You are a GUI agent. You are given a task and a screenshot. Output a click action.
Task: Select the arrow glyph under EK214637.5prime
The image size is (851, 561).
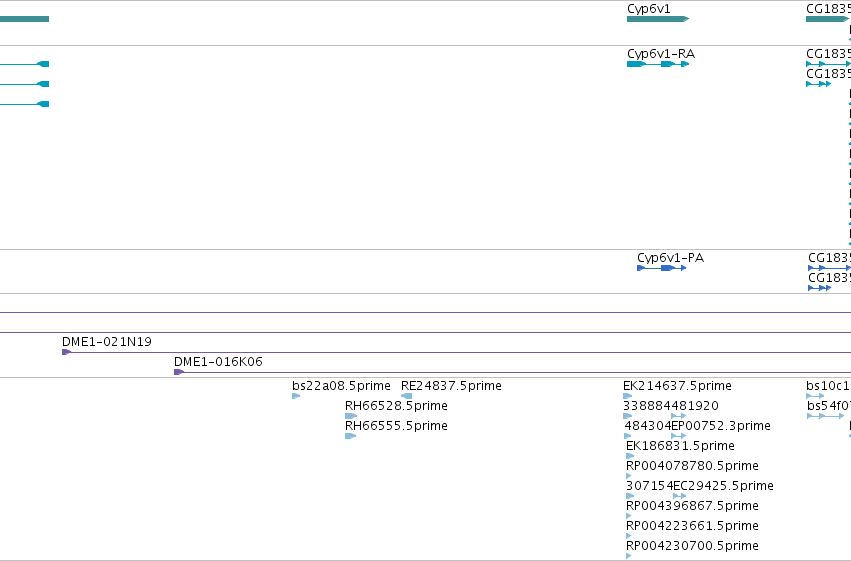point(627,396)
